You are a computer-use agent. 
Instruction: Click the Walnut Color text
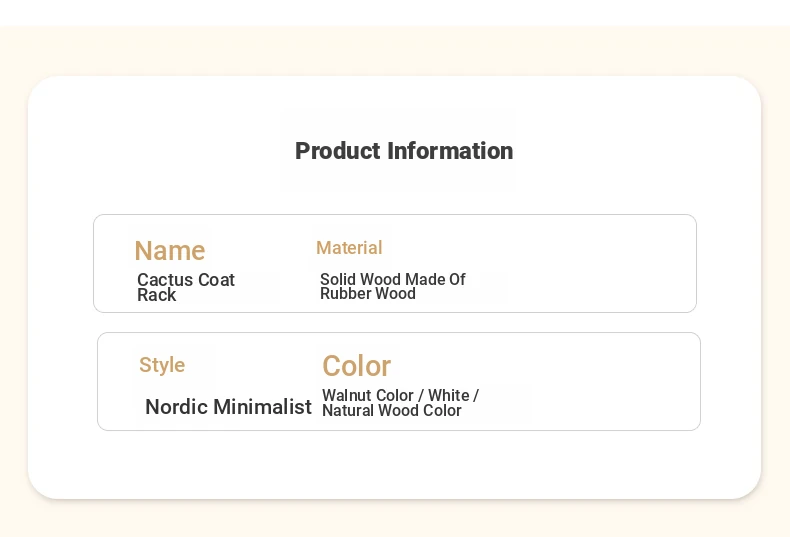368,395
